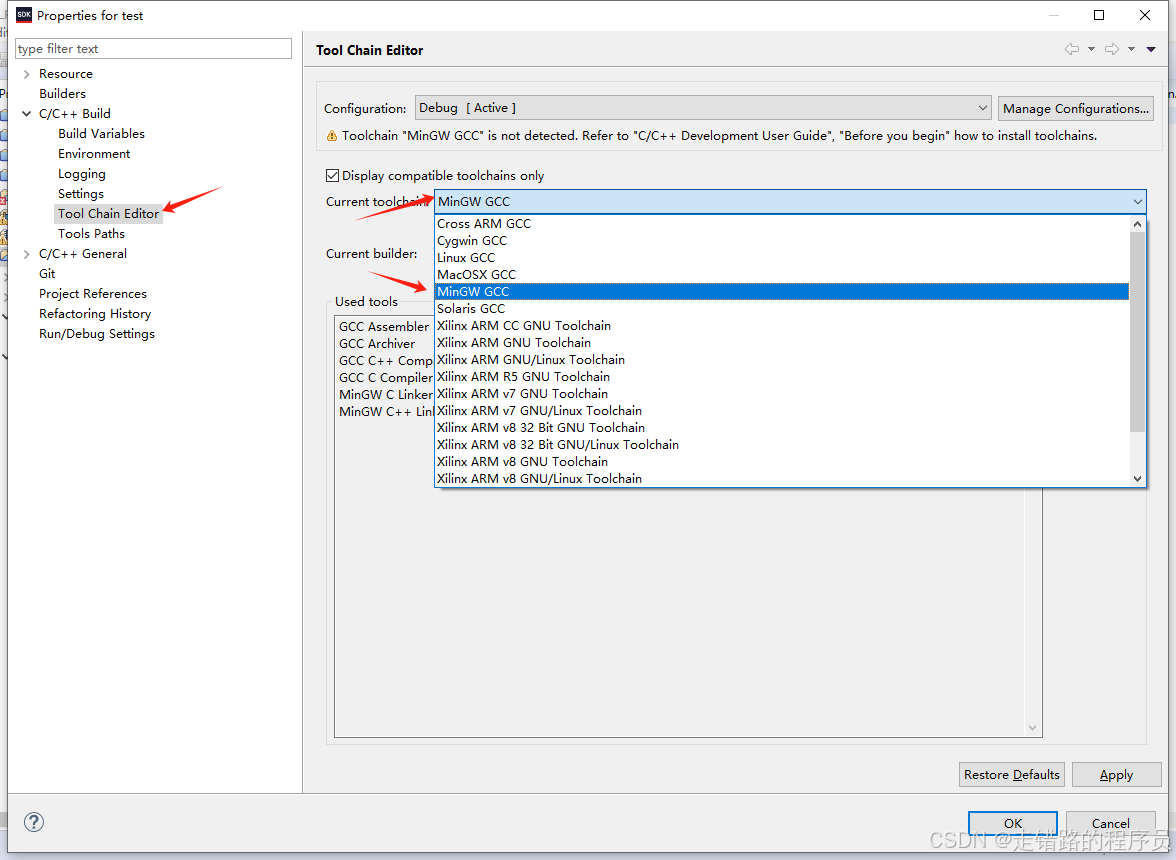Click the toolchain list scroll up arrow
This screenshot has width=1176, height=860.
coord(1137,224)
